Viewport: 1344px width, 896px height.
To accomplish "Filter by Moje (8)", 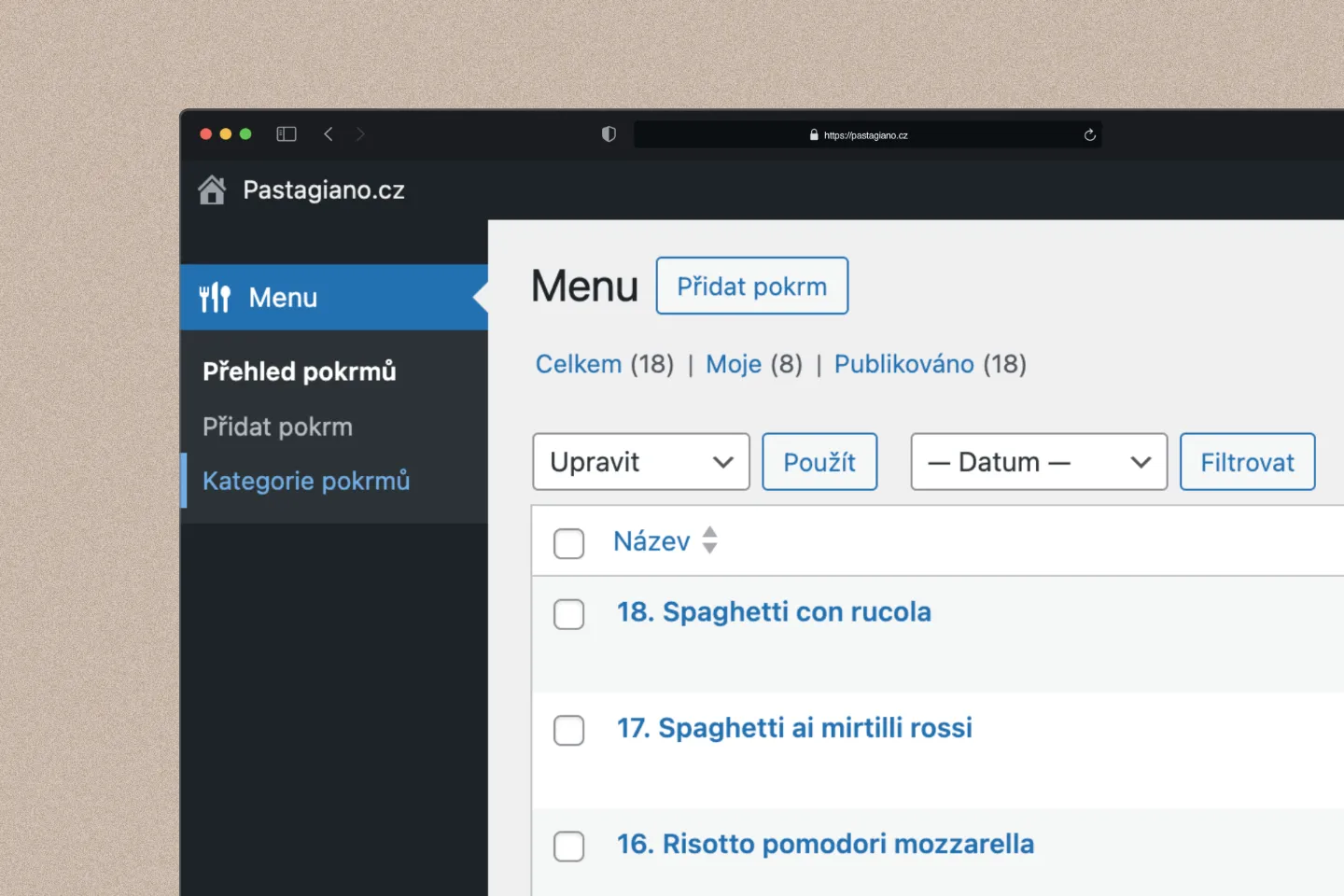I will pyautogui.click(x=754, y=364).
